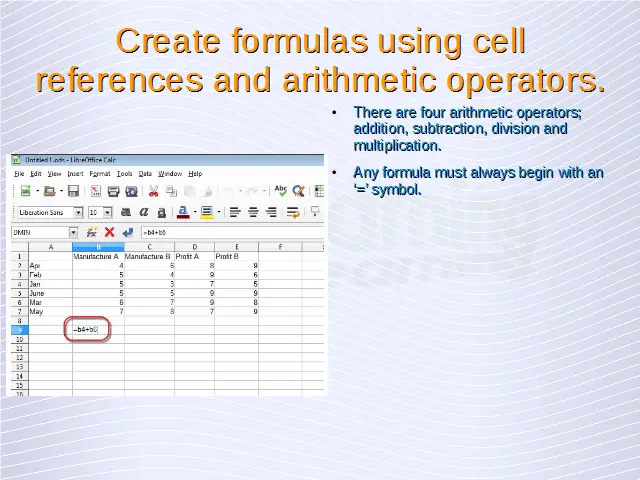Run the Spelling check icon

(281, 191)
